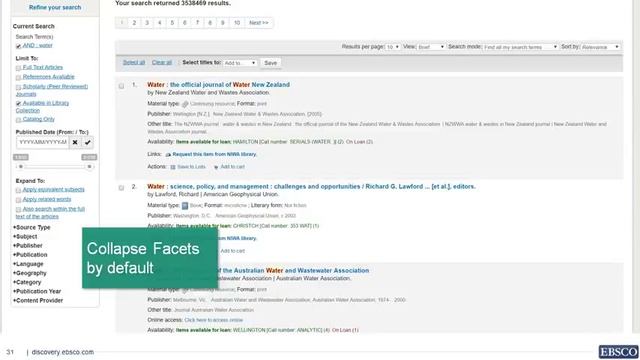Click the Next >> pagination link
Screen dimensions: 640x360
click(x=259, y=23)
